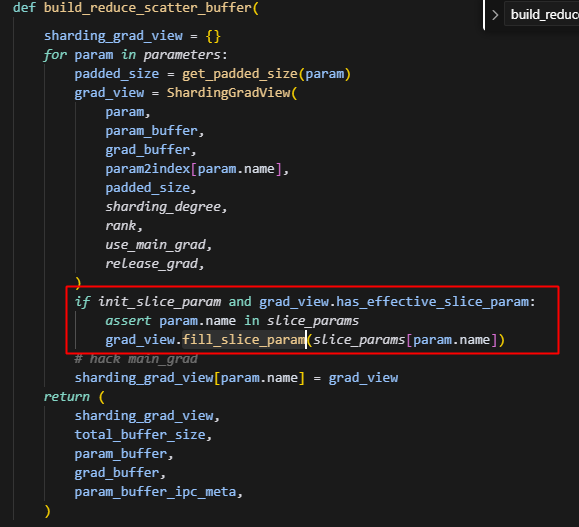Click param_buffer_ipc_meta in the return tuple
This screenshot has width=579, height=527.
click(x=155, y=492)
